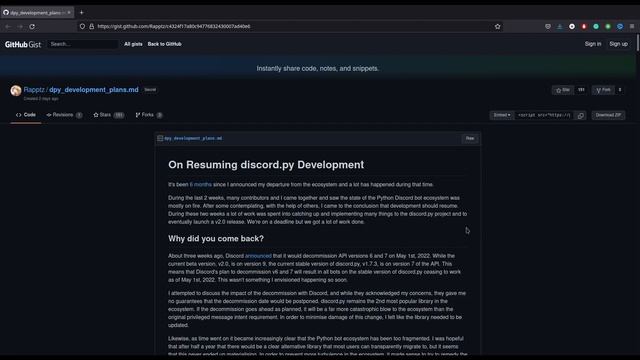The image size is (640, 360).
Task: View the Raw file
Action: pos(470,138)
